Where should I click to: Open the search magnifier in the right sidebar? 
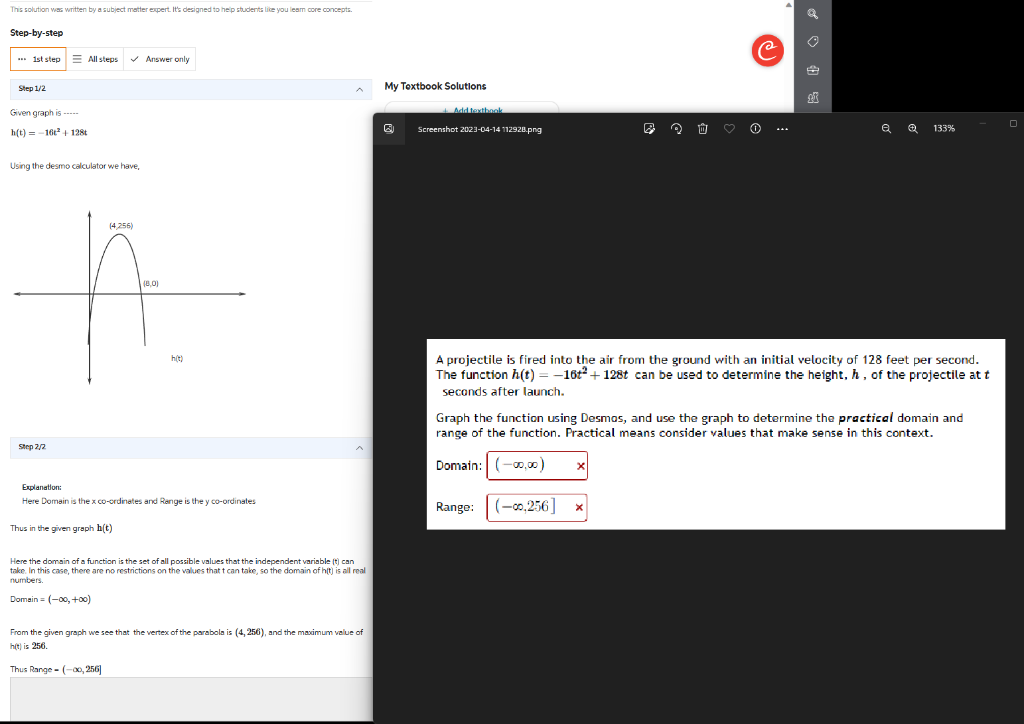[x=812, y=14]
